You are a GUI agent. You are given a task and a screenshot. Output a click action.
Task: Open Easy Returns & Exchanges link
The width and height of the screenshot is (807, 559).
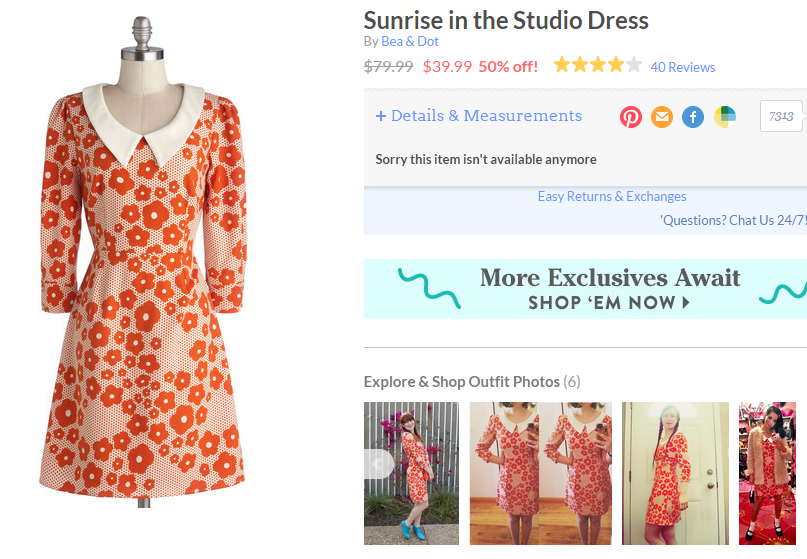612,197
